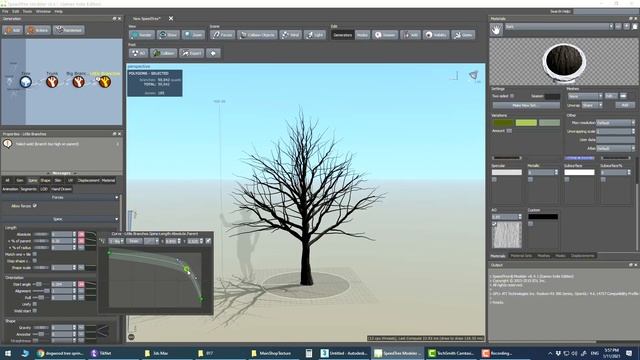Switch to the Displacement properties tab
Screen dimensions: 640x360
[x=88, y=180]
